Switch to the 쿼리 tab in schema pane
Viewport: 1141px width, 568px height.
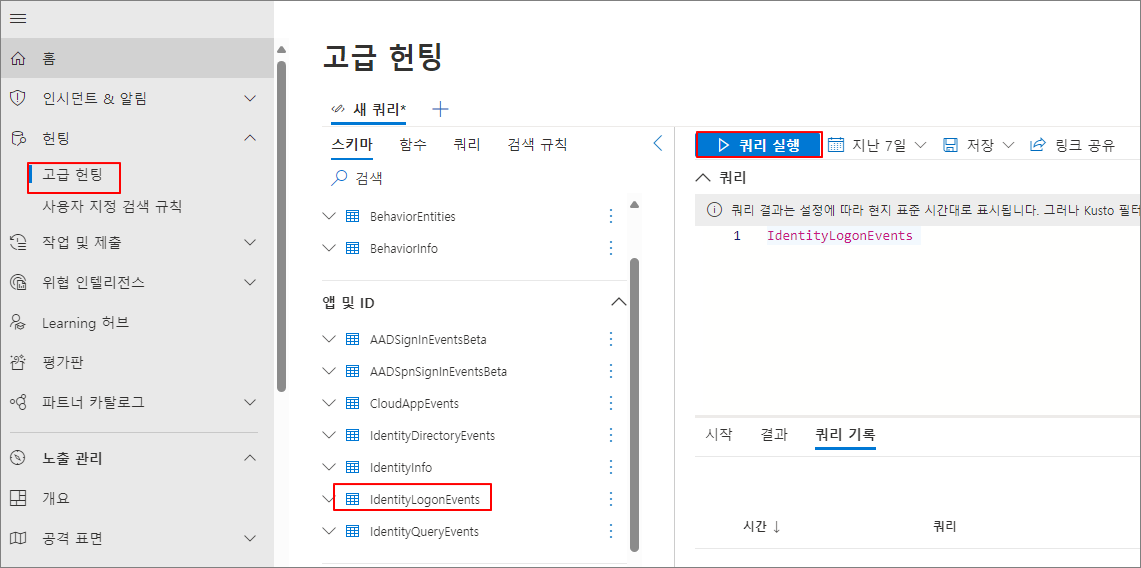466,145
